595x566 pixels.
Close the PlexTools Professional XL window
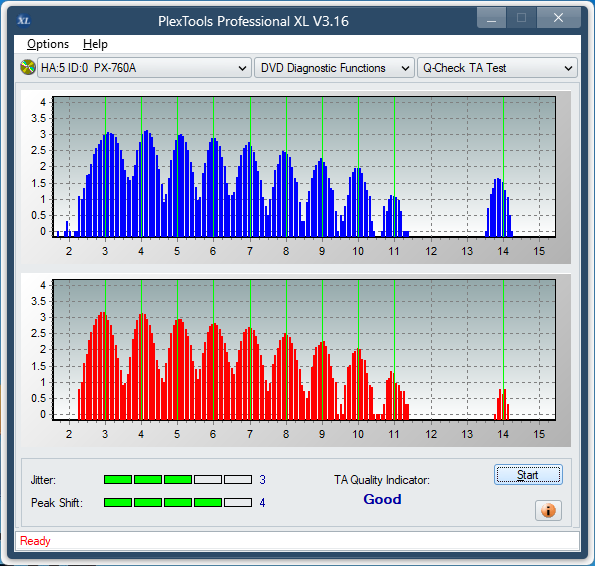point(558,18)
